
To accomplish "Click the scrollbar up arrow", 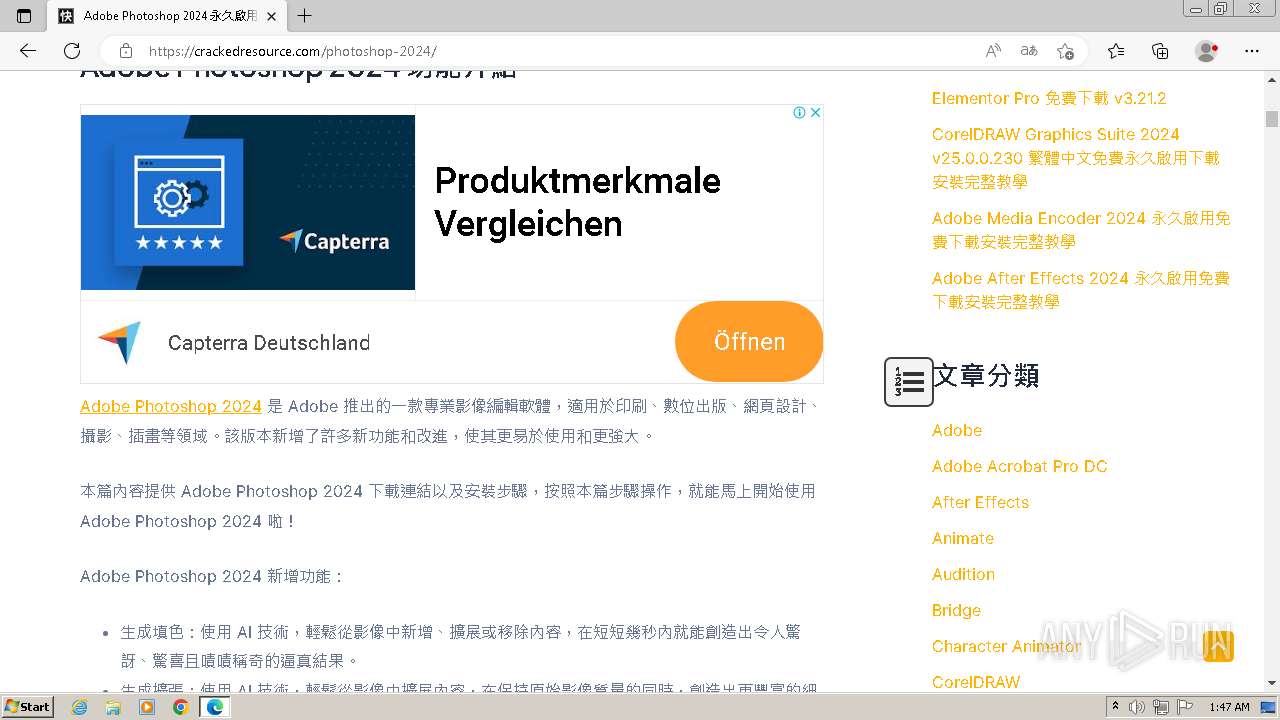I will pyautogui.click(x=1272, y=80).
